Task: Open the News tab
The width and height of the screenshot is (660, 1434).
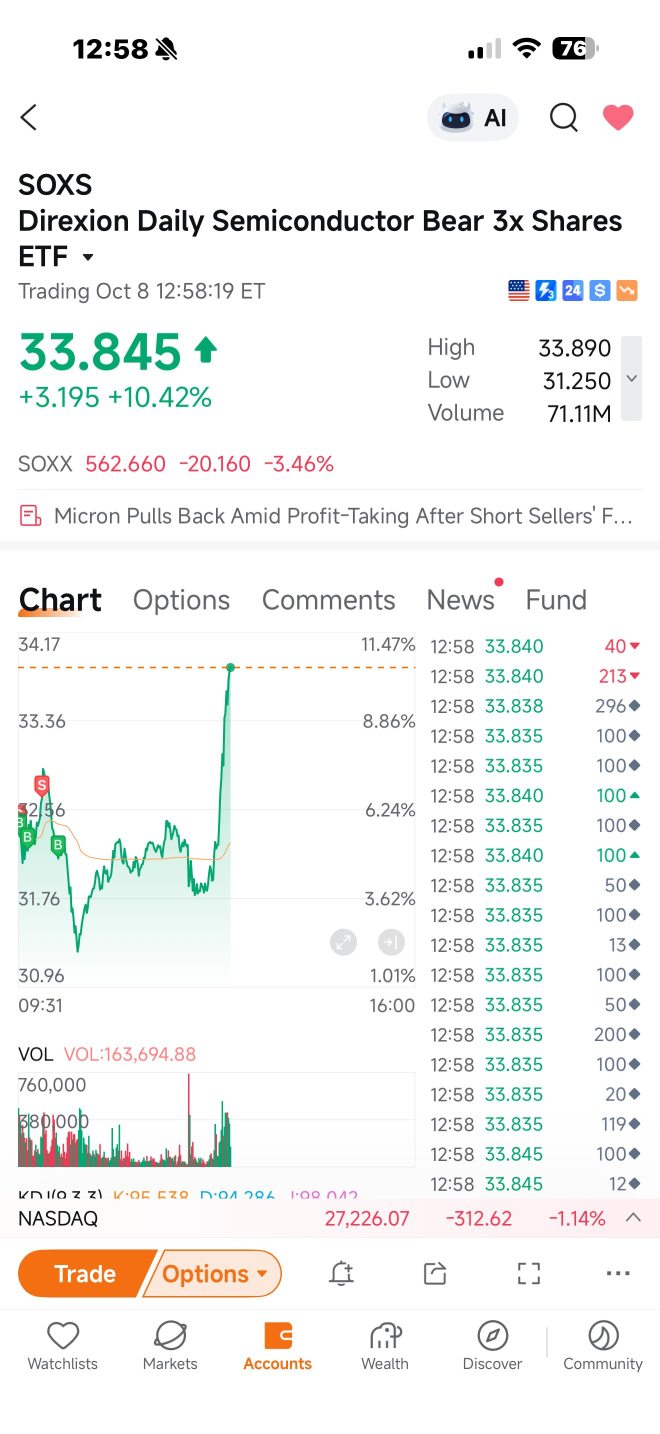Action: (x=461, y=600)
